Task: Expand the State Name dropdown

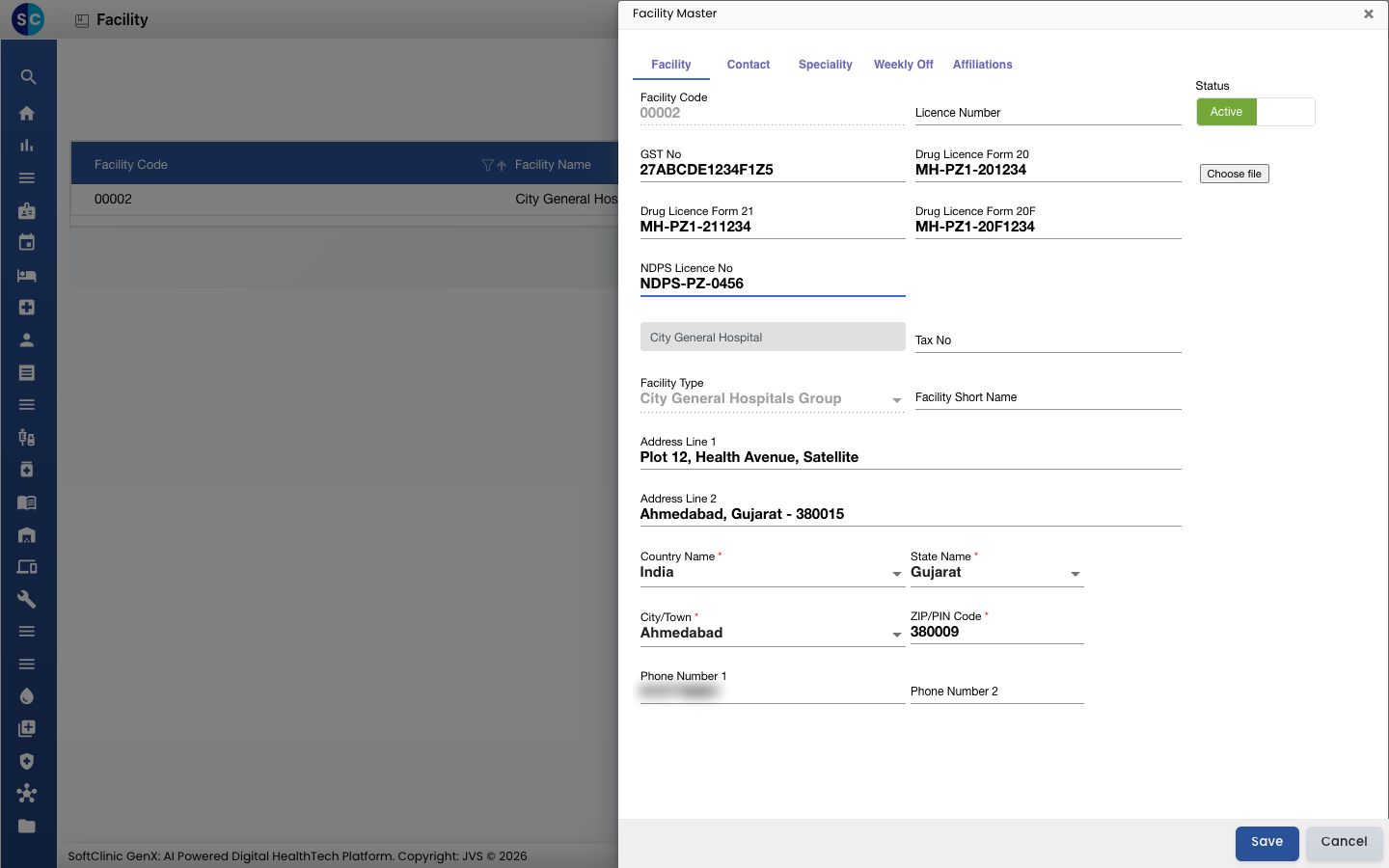Action: click(1075, 574)
